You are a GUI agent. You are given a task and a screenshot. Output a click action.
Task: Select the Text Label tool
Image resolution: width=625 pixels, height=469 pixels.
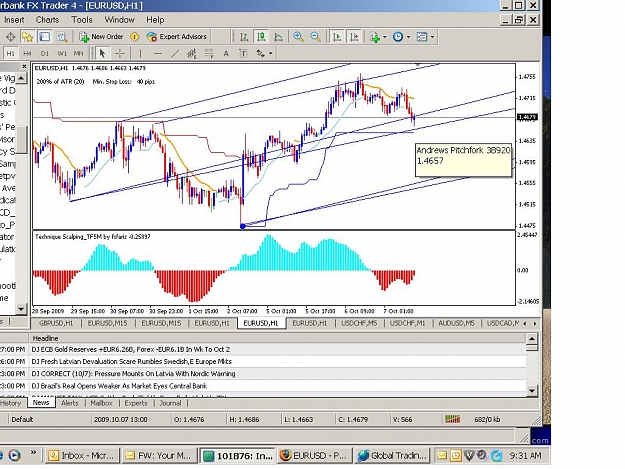click(x=243, y=53)
